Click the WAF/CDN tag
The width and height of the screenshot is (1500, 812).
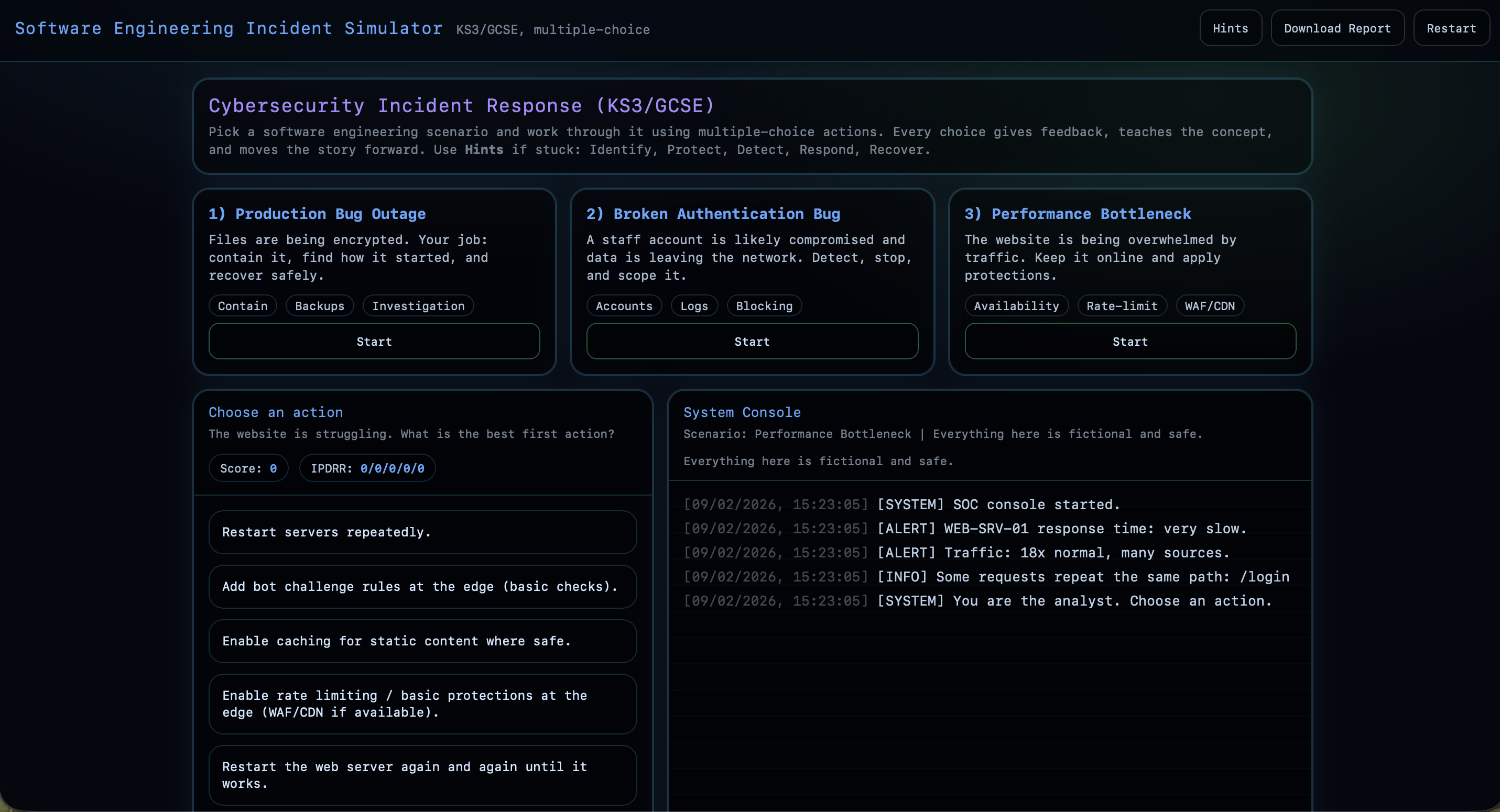pos(1210,305)
